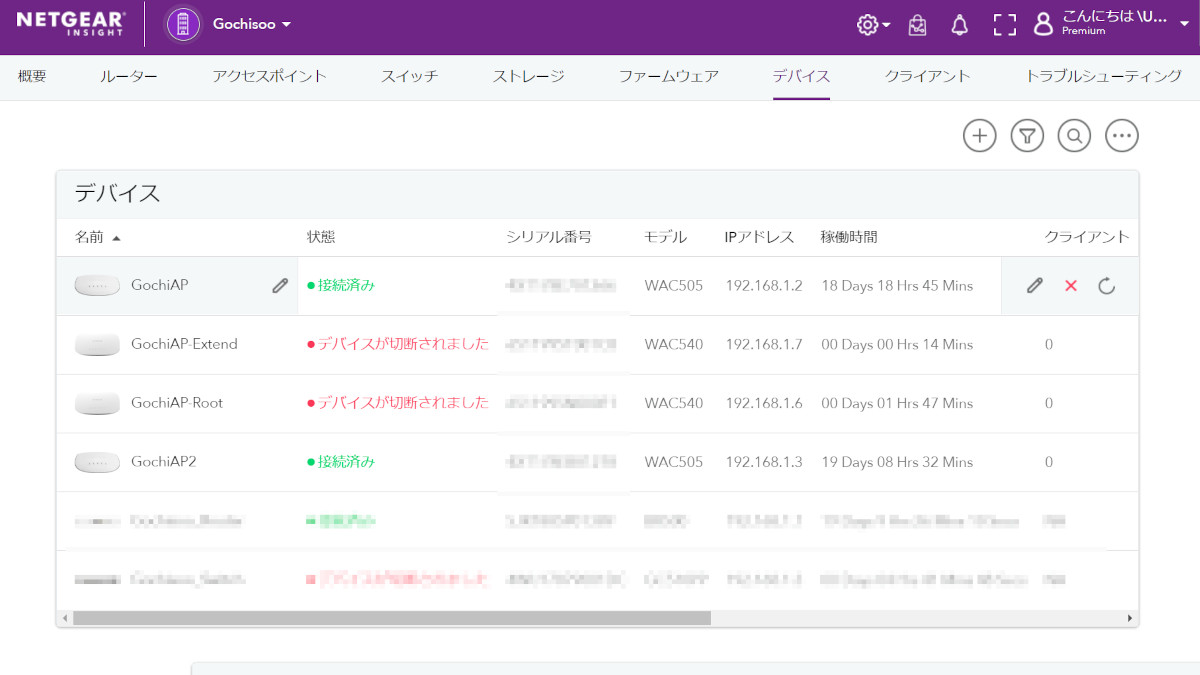
Task: Click the notification bell icon
Action: 959,25
